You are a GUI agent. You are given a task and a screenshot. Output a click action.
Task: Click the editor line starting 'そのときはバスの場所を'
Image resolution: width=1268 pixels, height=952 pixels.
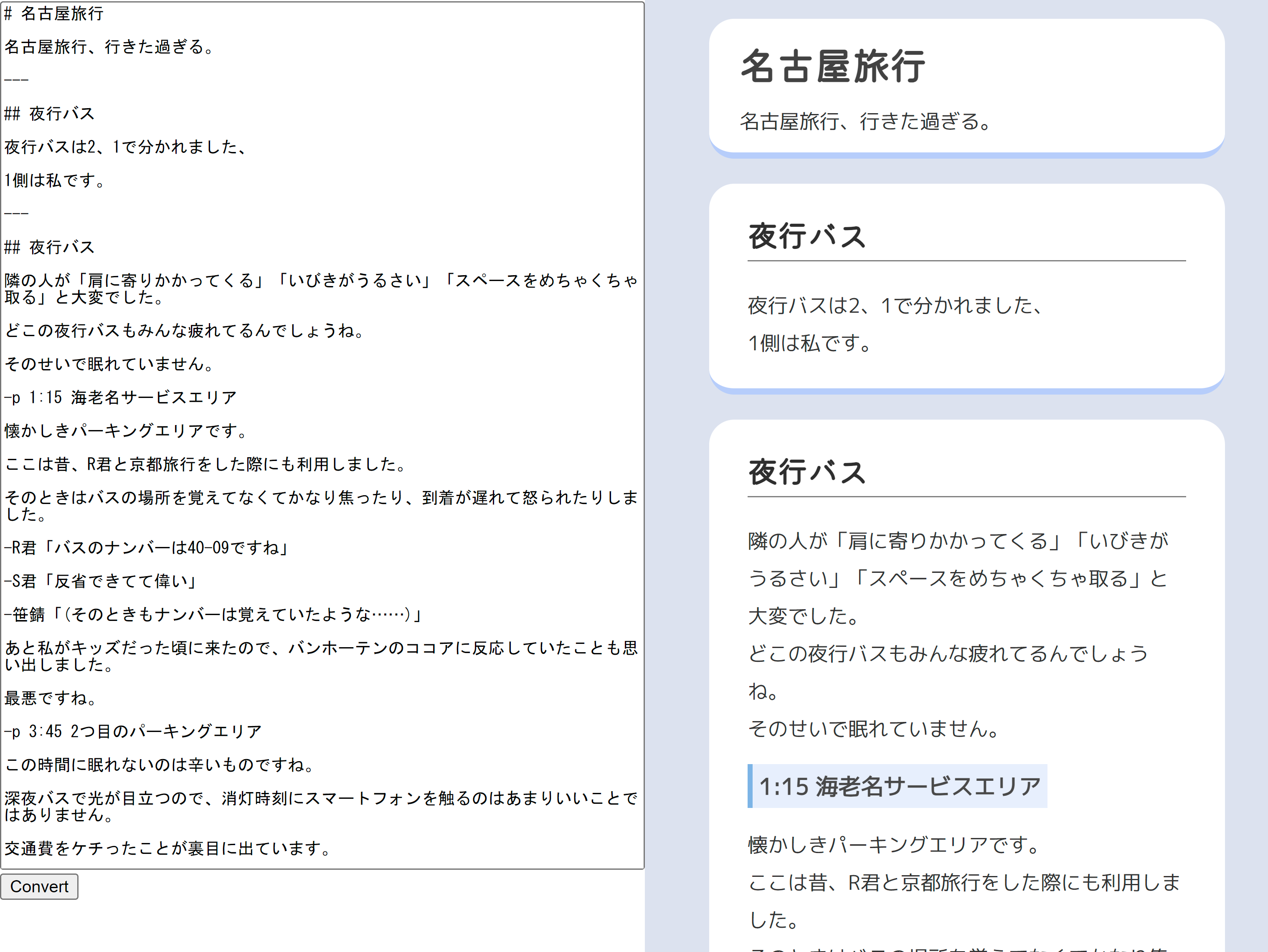click(321, 506)
